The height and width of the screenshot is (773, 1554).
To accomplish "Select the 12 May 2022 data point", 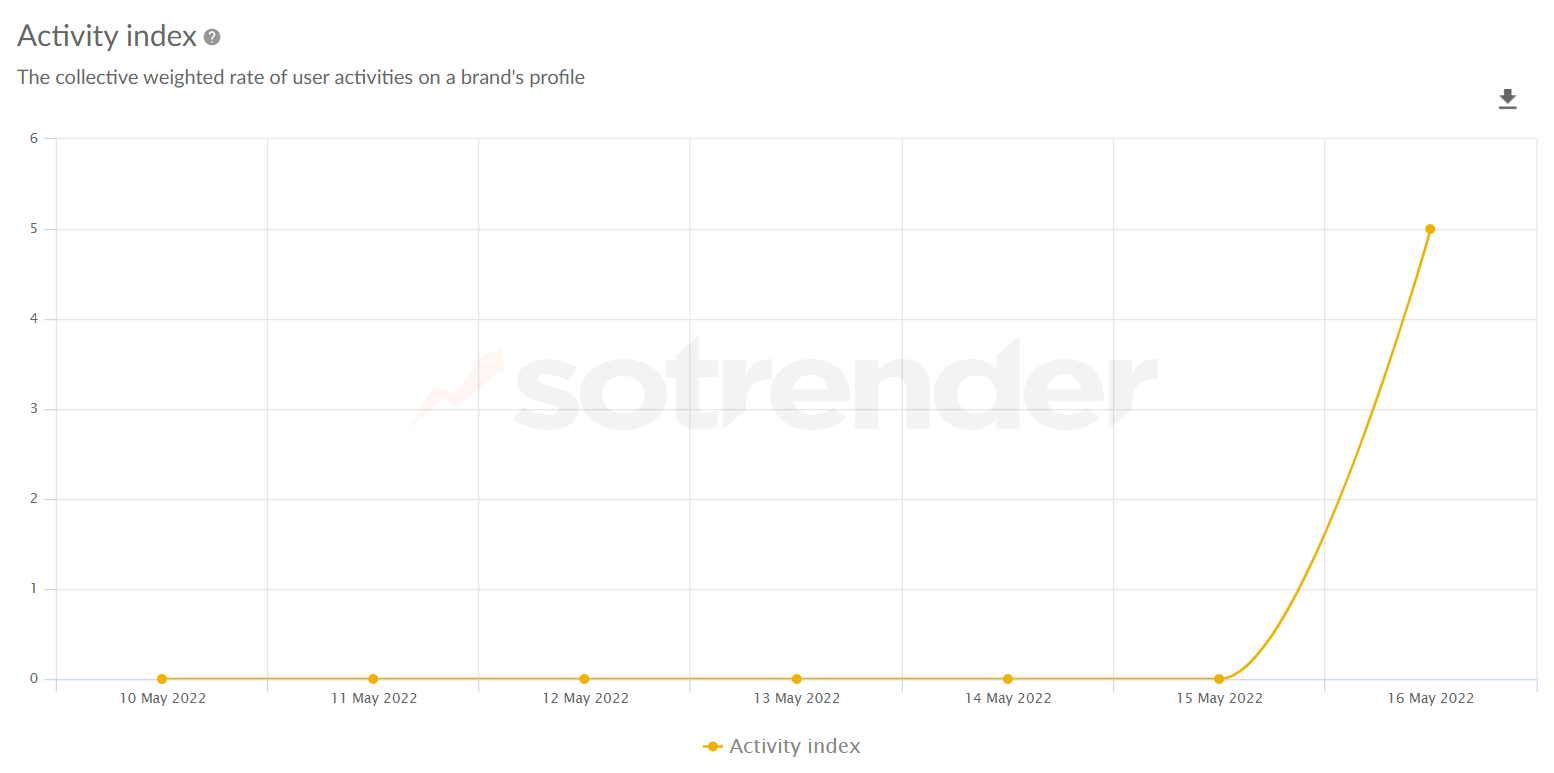I will (585, 679).
